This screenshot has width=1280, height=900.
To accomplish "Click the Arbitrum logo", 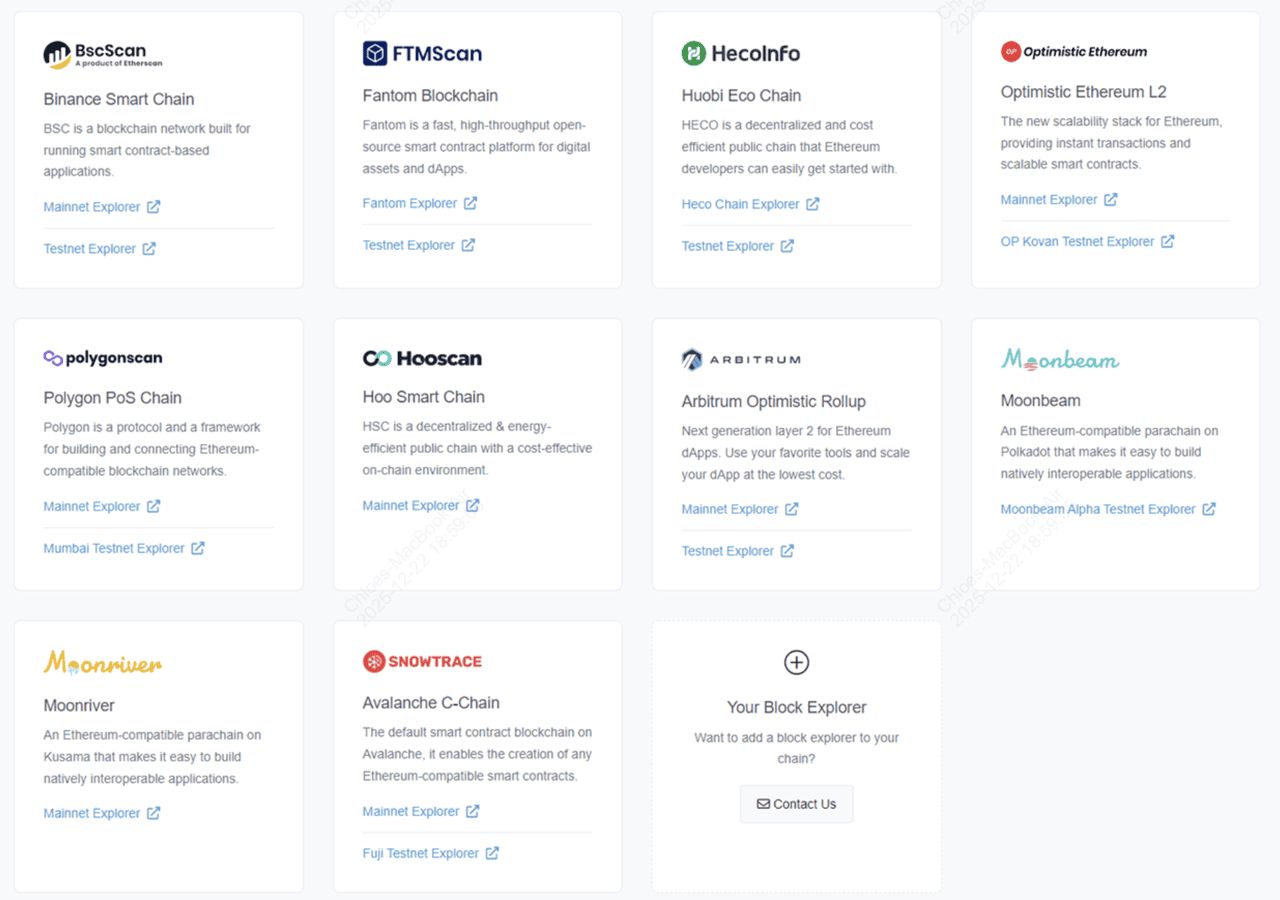I will 740,360.
